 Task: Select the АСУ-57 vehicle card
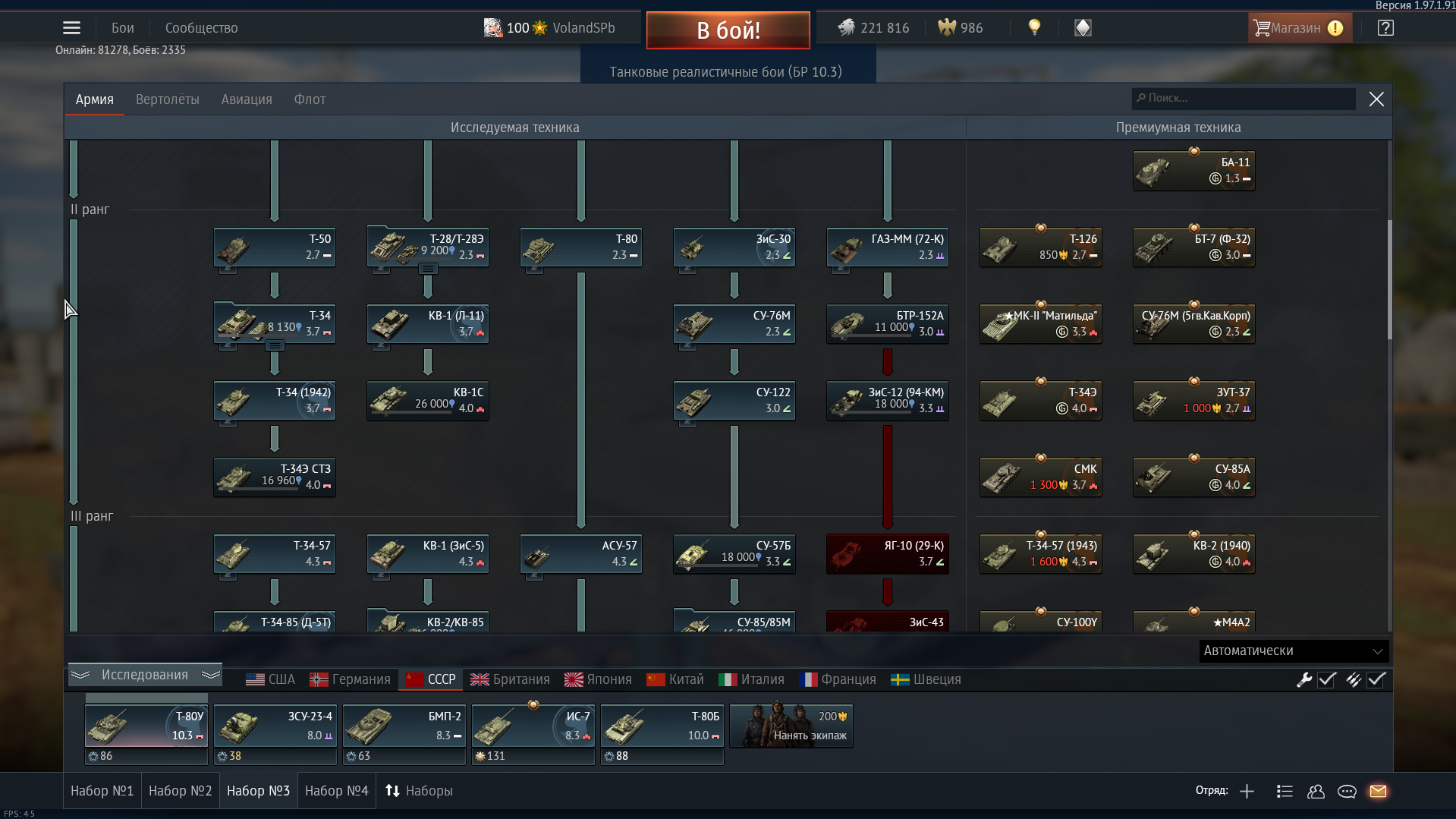click(581, 553)
